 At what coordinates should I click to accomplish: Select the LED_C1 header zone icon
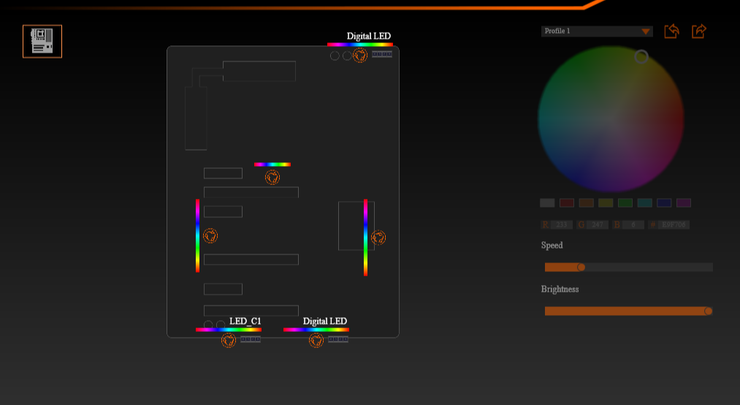pyautogui.click(x=229, y=341)
